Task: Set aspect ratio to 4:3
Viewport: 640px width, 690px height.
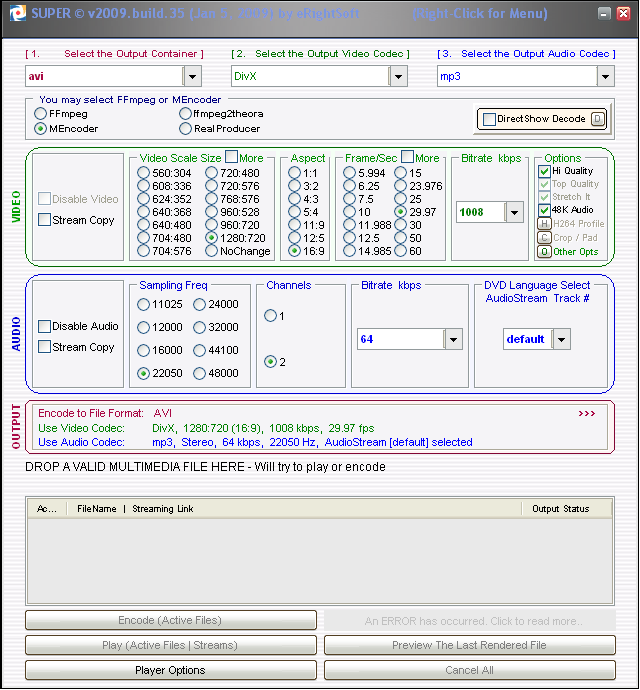Action: 294,199
